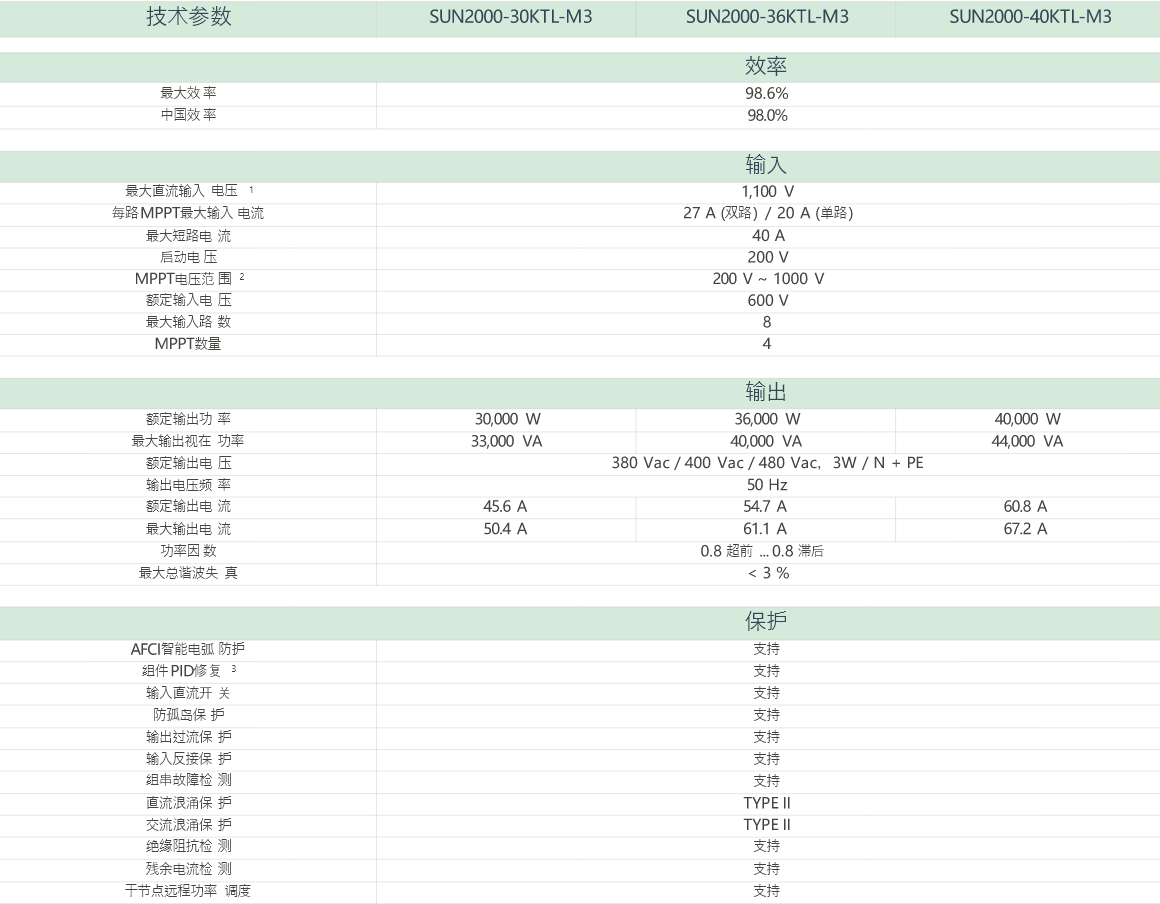
Task: Select the 1,100 V input voltage value
Action: click(767, 191)
